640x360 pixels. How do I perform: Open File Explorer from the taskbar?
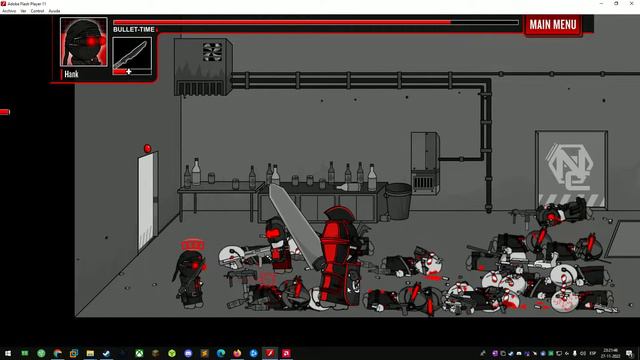[90, 353]
